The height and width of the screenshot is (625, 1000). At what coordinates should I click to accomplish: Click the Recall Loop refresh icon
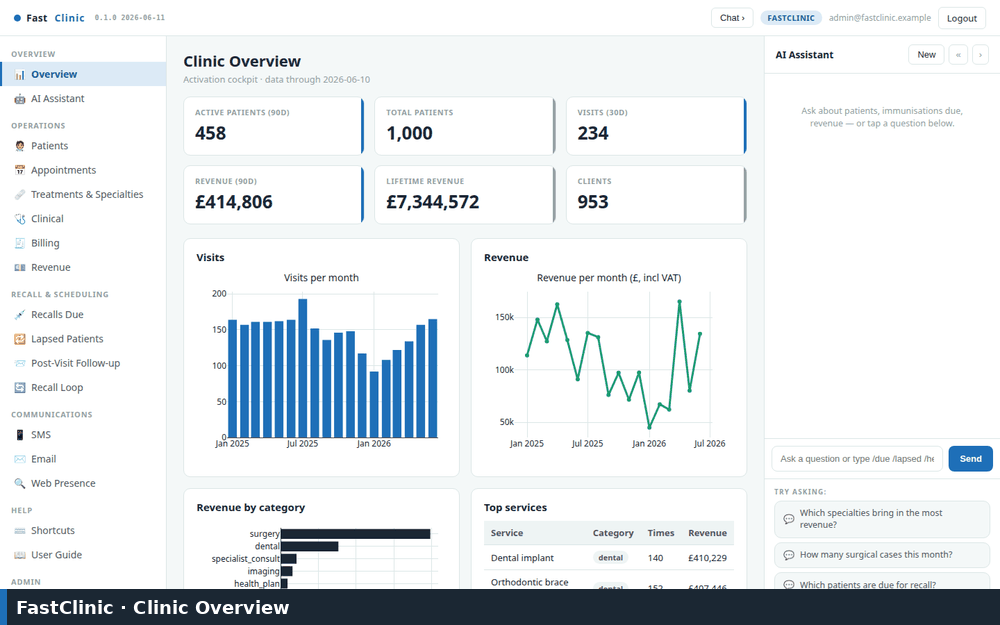tap(20, 387)
